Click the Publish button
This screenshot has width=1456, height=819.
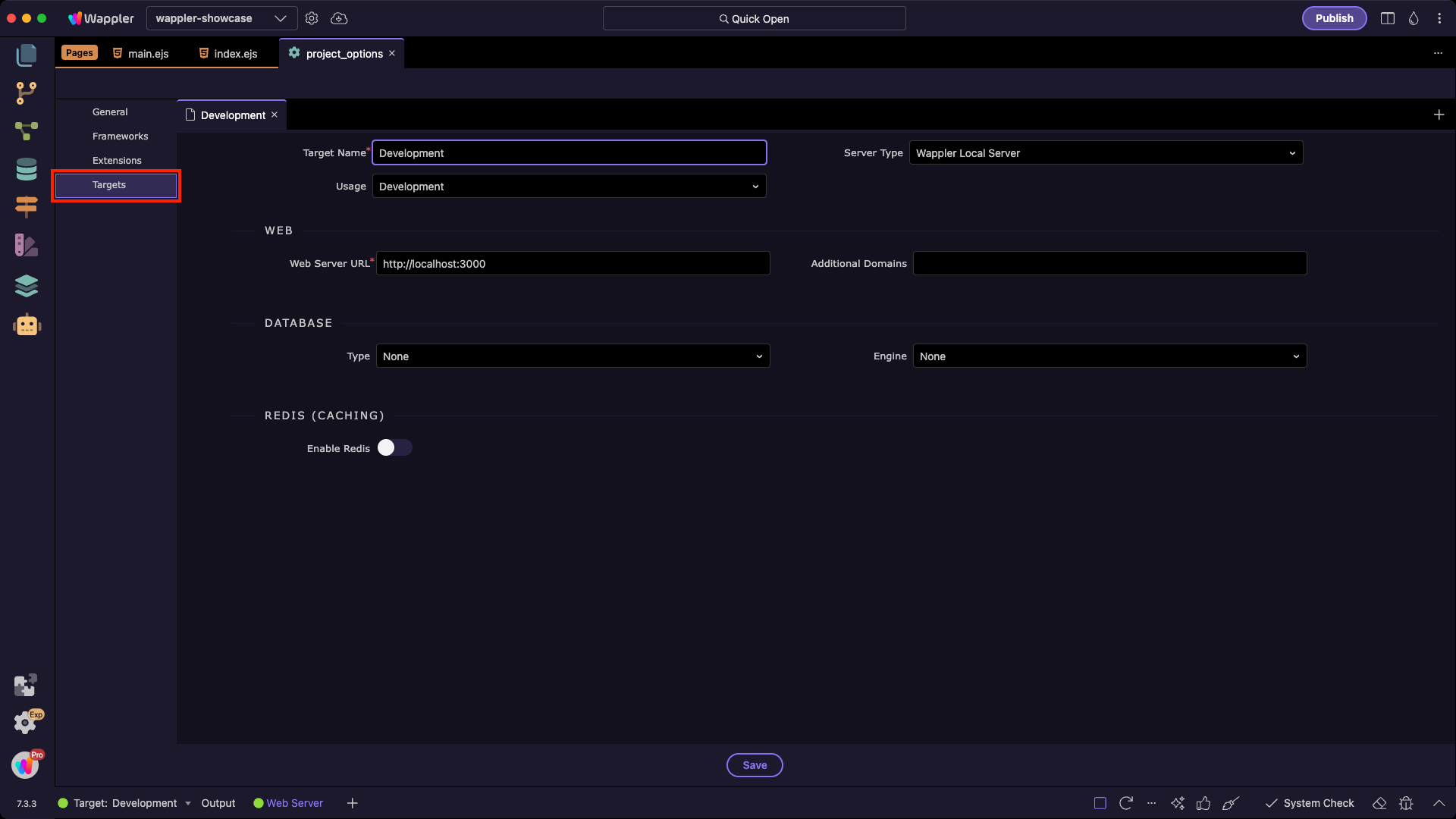[1334, 18]
